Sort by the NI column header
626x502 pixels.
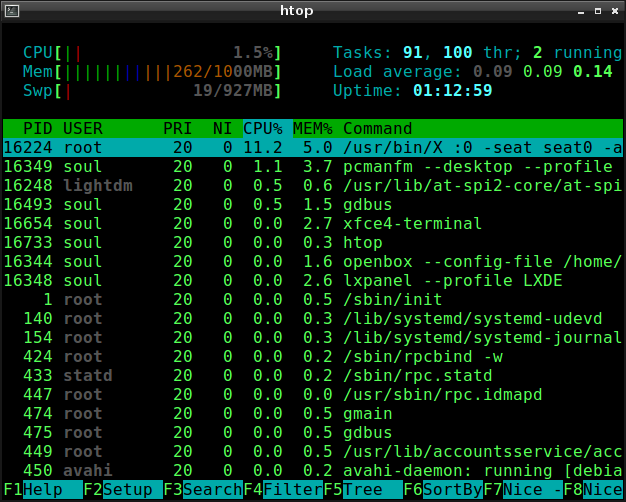pyautogui.click(x=222, y=129)
